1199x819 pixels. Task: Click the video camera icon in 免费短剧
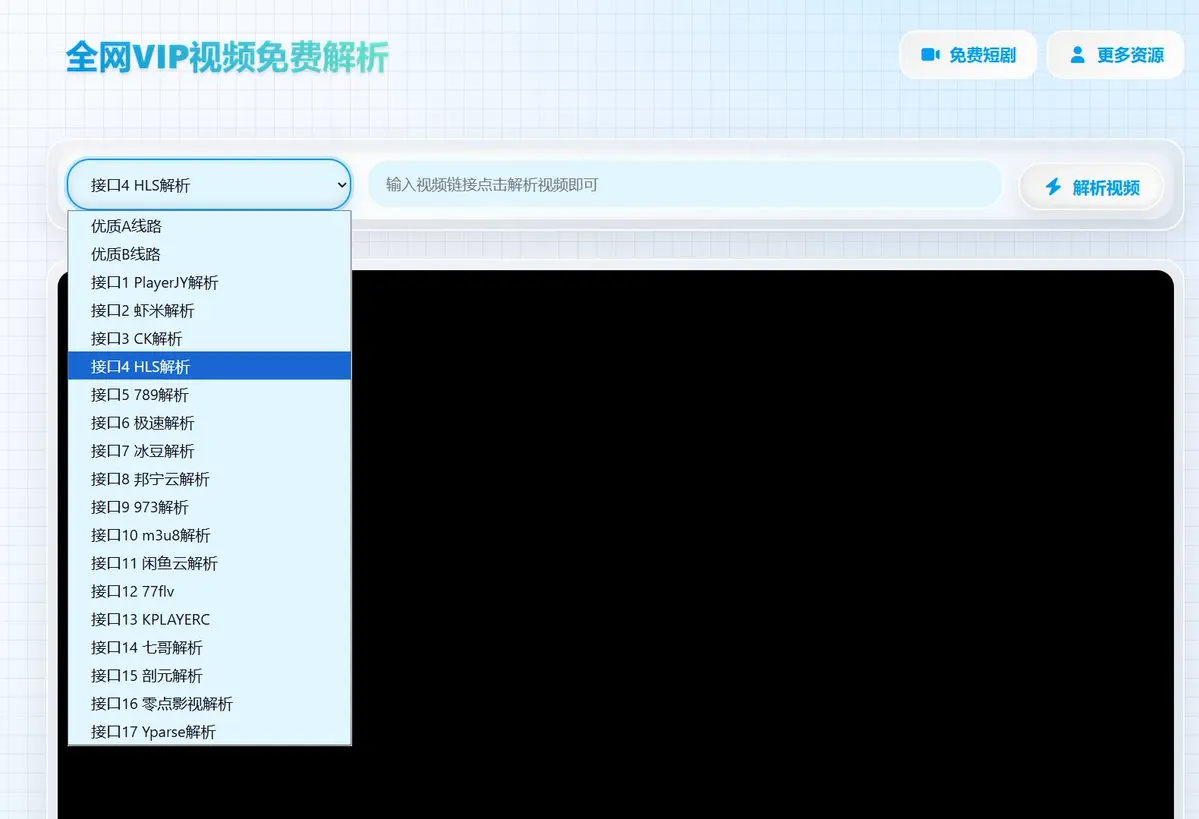pos(930,54)
